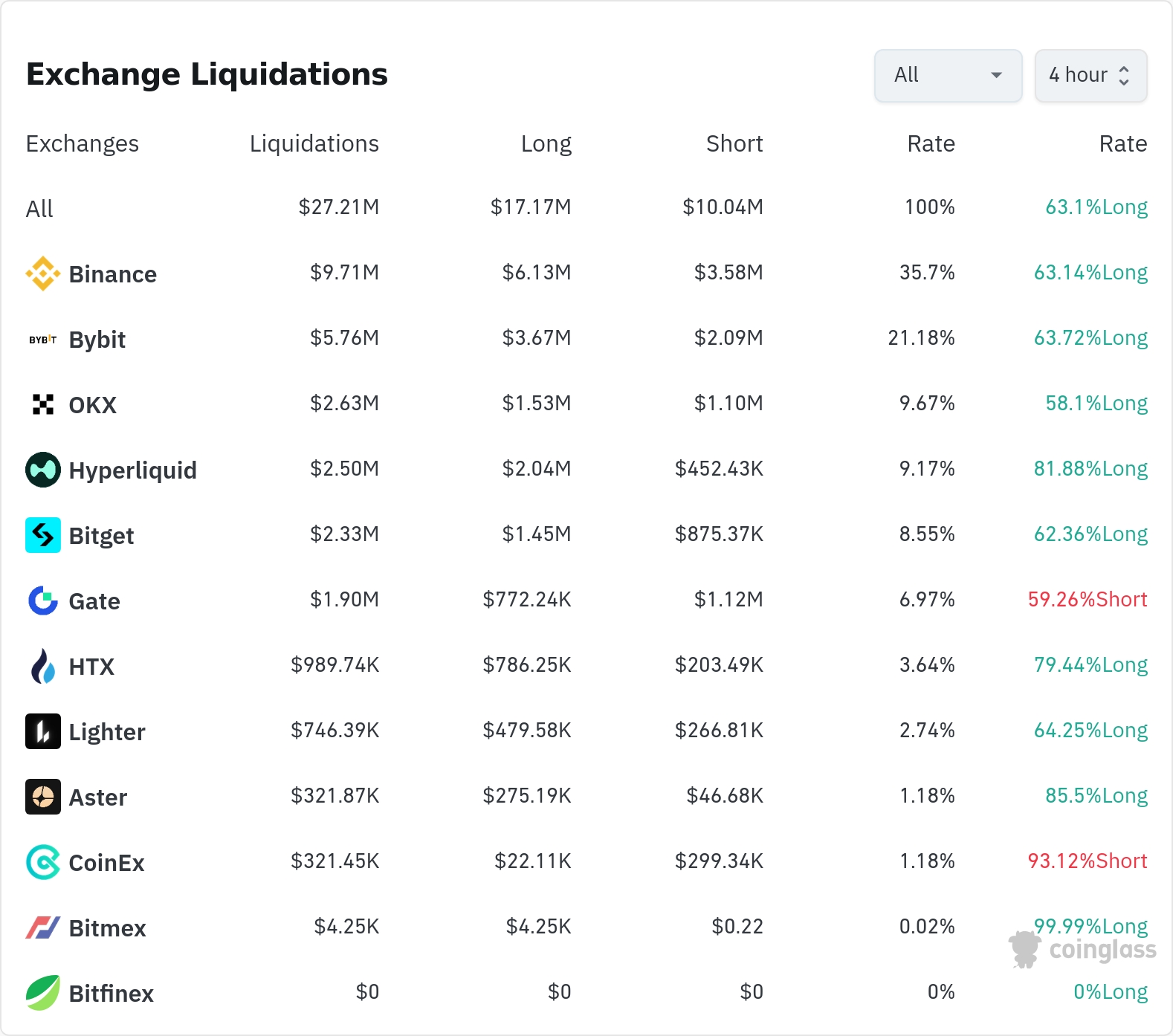Click the coinglass watermark logo
Viewport: 1173px width, 1036px height.
coord(1082,950)
